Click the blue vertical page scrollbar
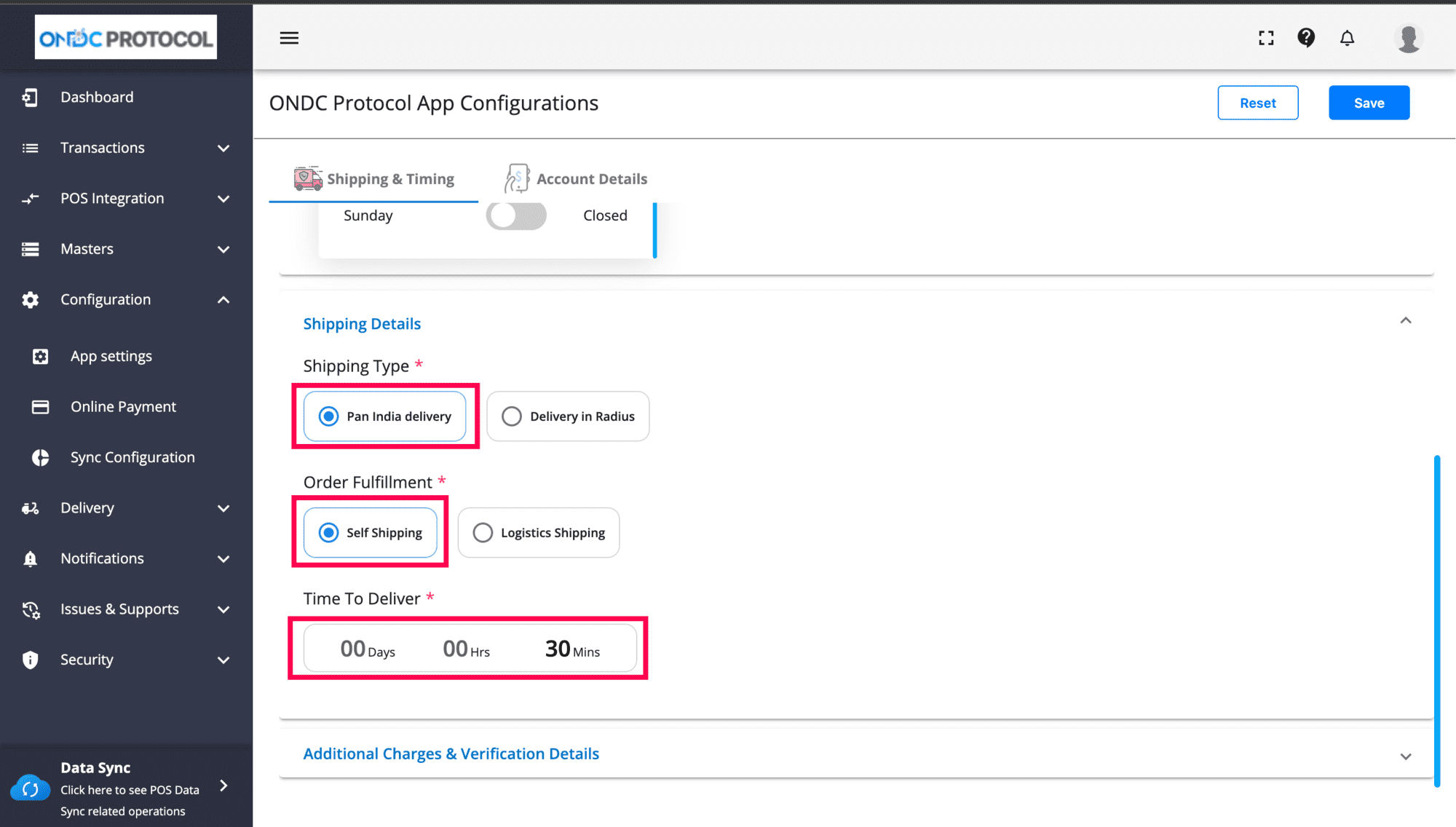 coord(1436,620)
